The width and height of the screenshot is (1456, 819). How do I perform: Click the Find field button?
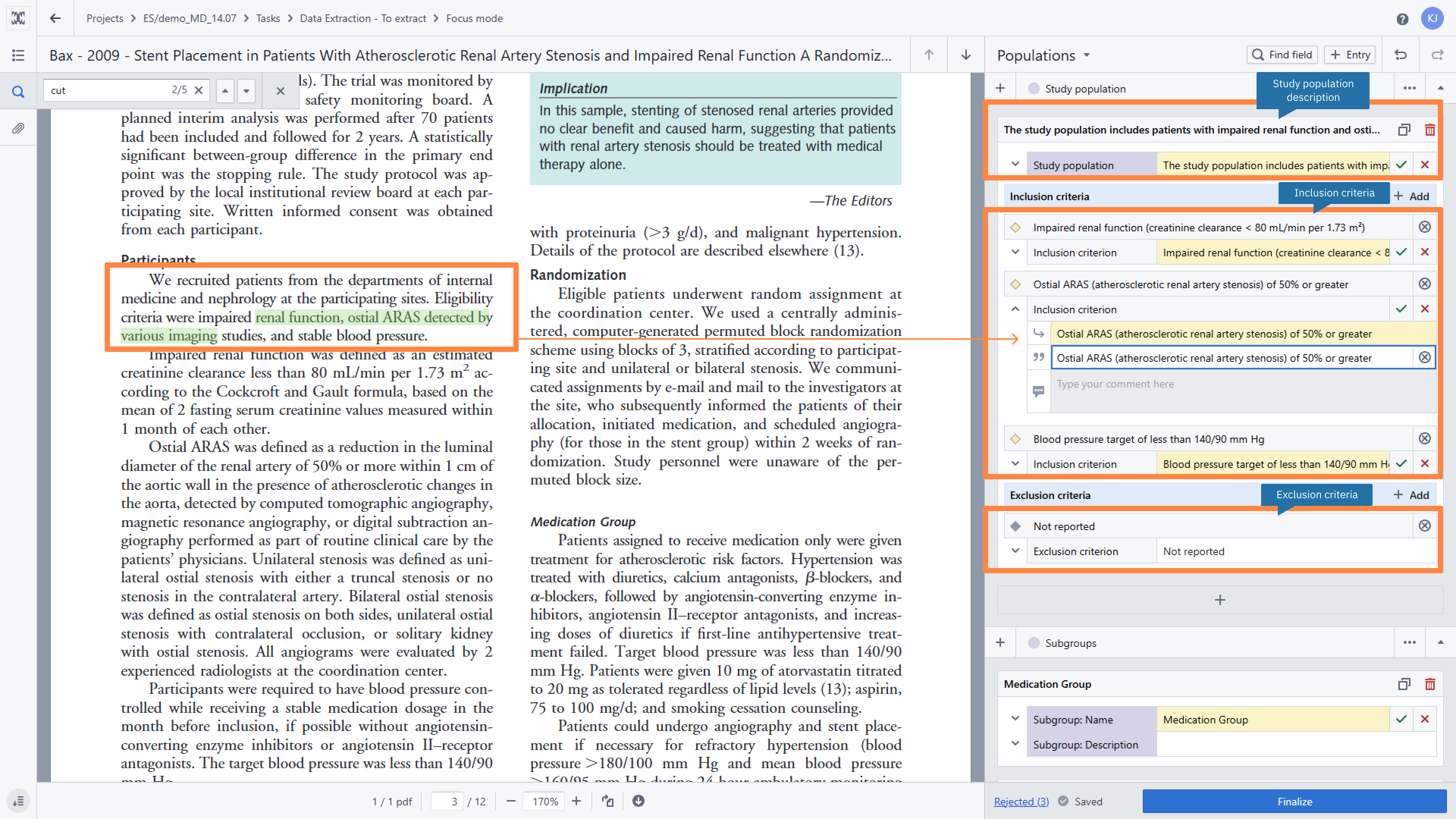coord(1282,55)
